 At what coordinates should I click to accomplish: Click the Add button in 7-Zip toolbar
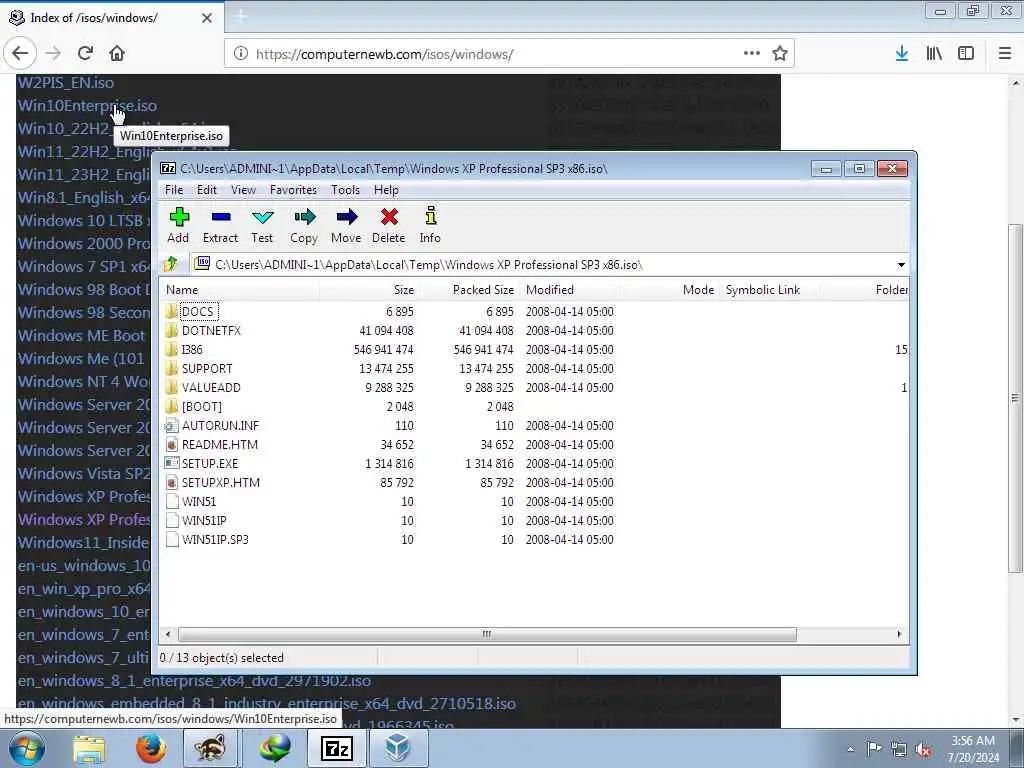[x=178, y=226]
